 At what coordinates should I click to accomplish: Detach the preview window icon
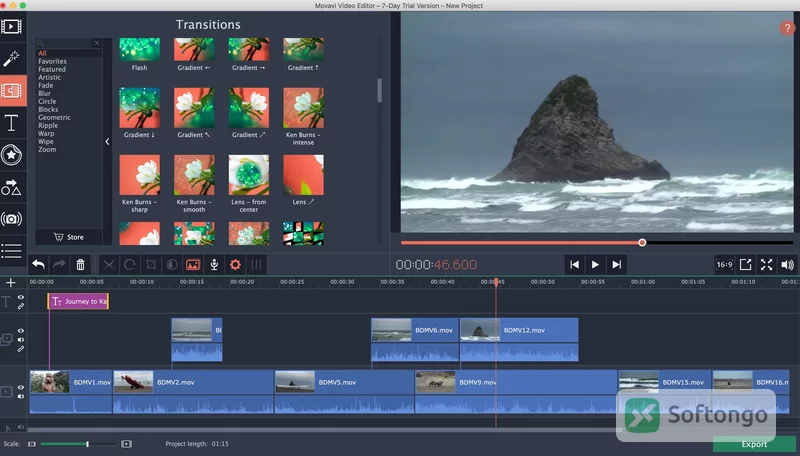(745, 264)
